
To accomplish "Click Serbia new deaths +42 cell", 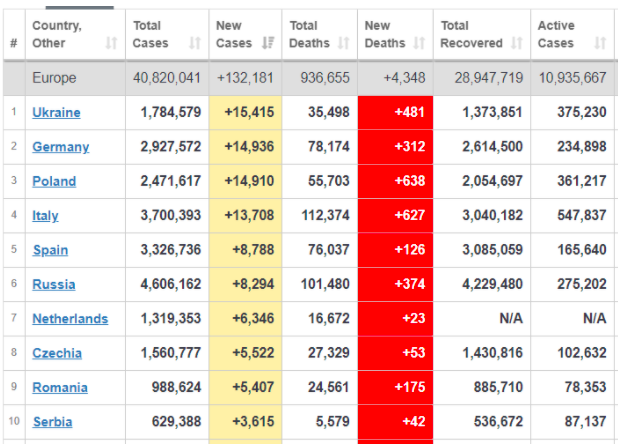I will point(395,422).
